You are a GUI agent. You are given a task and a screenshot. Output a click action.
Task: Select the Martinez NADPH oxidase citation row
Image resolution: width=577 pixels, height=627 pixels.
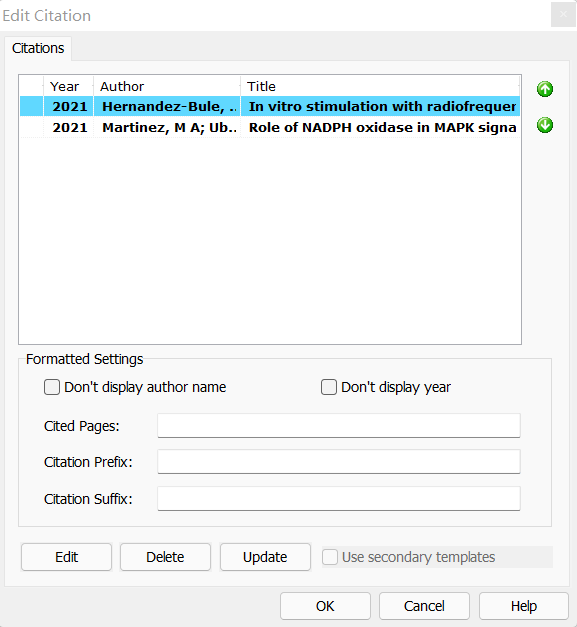[270, 127]
